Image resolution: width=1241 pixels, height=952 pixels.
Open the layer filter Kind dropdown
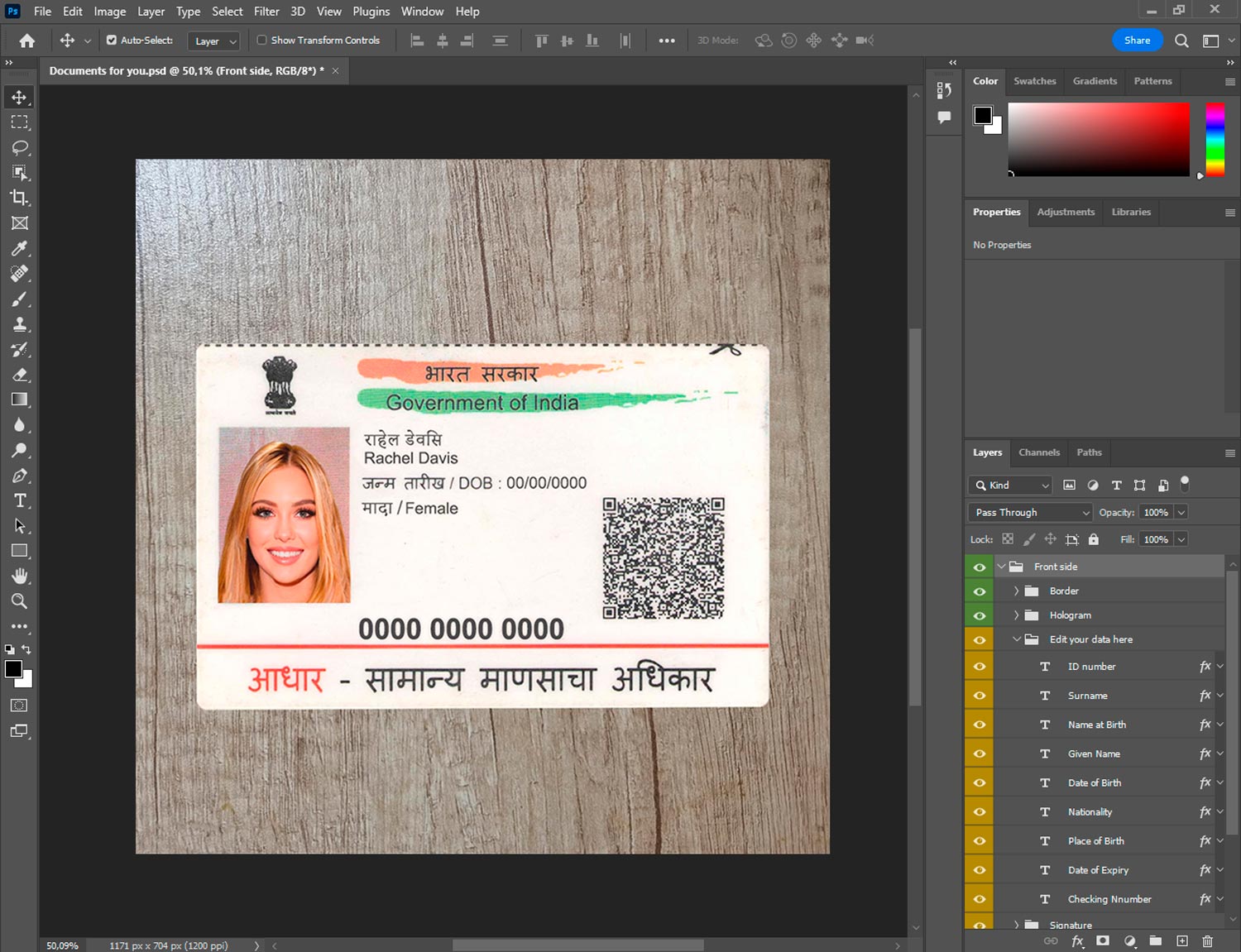(x=1010, y=486)
